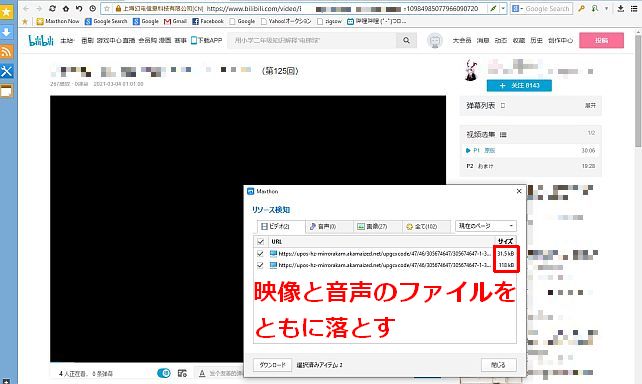Open the toolbar download manager icon

pyautogui.click(x=621, y=8)
